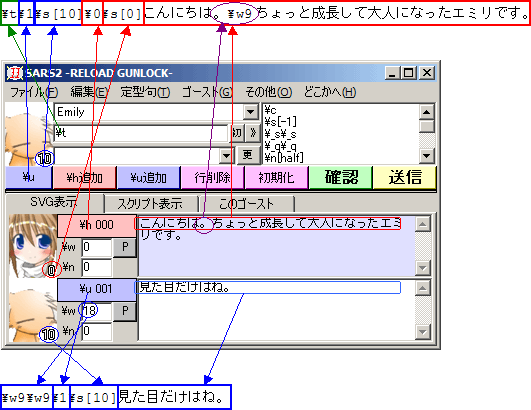The width and height of the screenshot is (531, 410).
Task: Expand the empty combo box next to 更
Action: click(226, 156)
